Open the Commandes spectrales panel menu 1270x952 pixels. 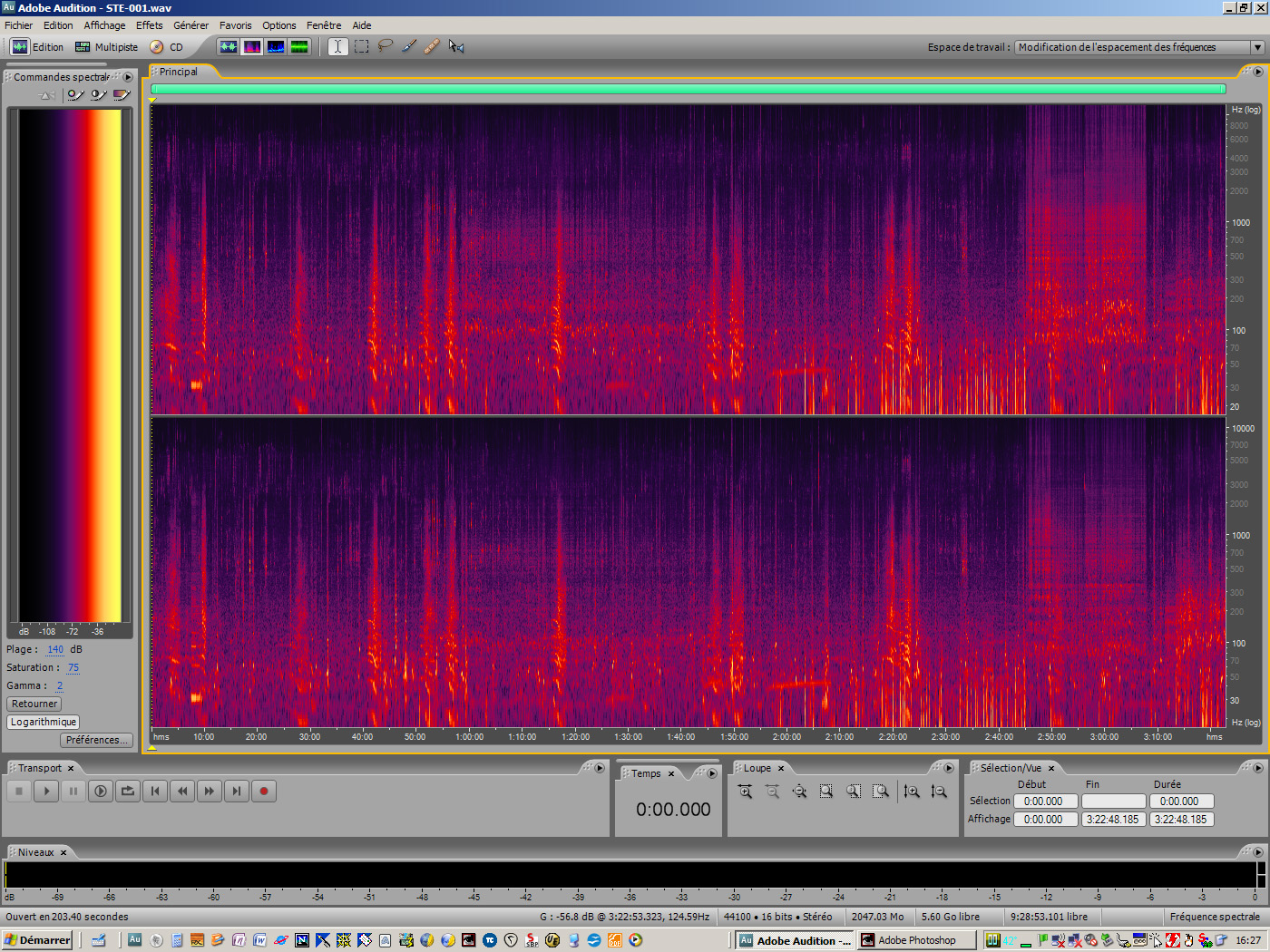(128, 77)
